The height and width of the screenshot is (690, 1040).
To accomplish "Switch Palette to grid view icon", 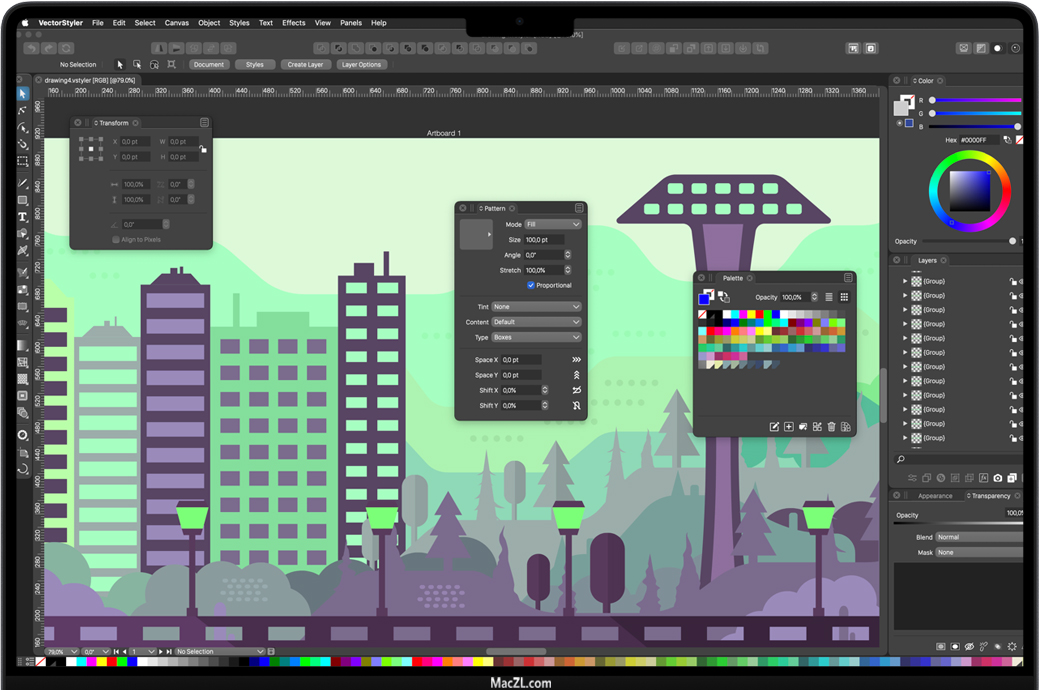I will [844, 297].
